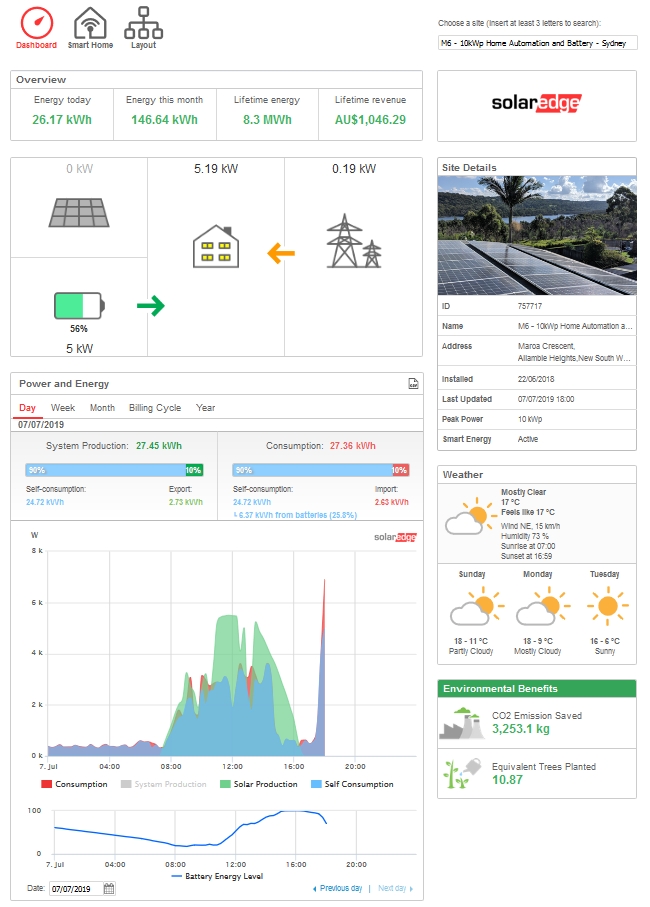Toggle Consumption series in chart legend
The width and height of the screenshot is (650, 907).
click(75, 784)
